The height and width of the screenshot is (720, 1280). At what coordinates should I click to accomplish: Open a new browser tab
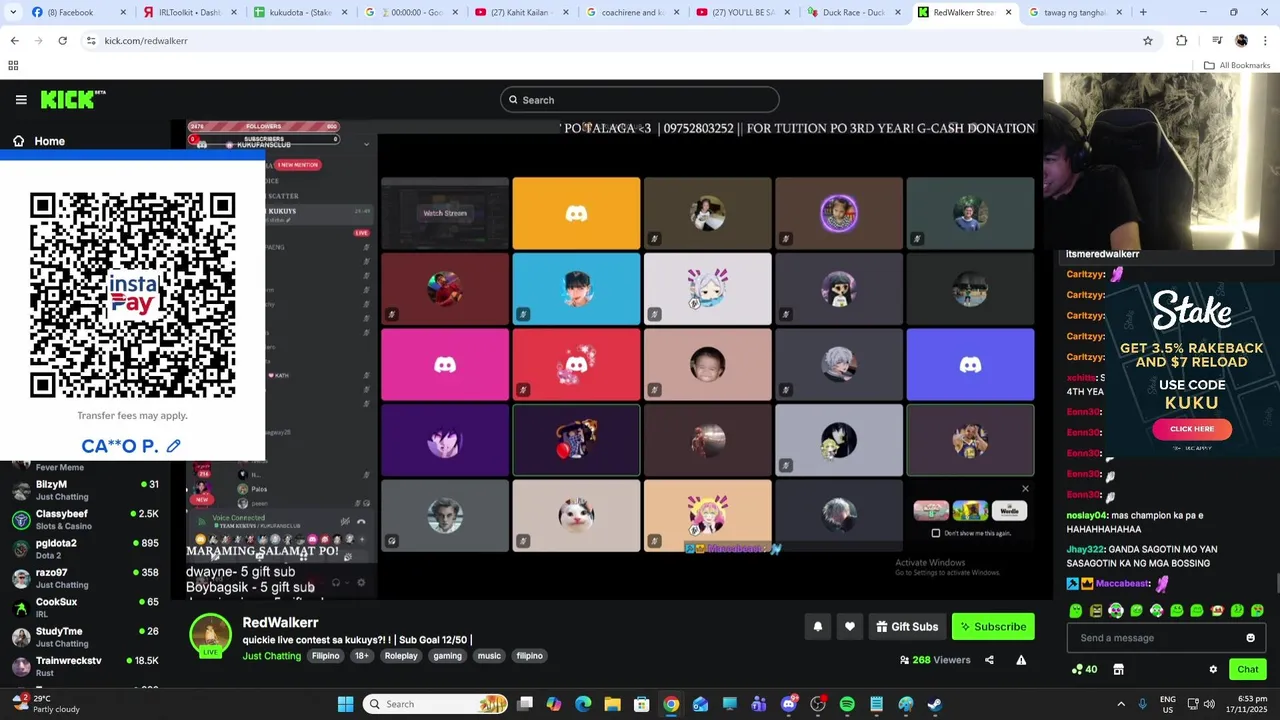pyautogui.click(x=1143, y=13)
